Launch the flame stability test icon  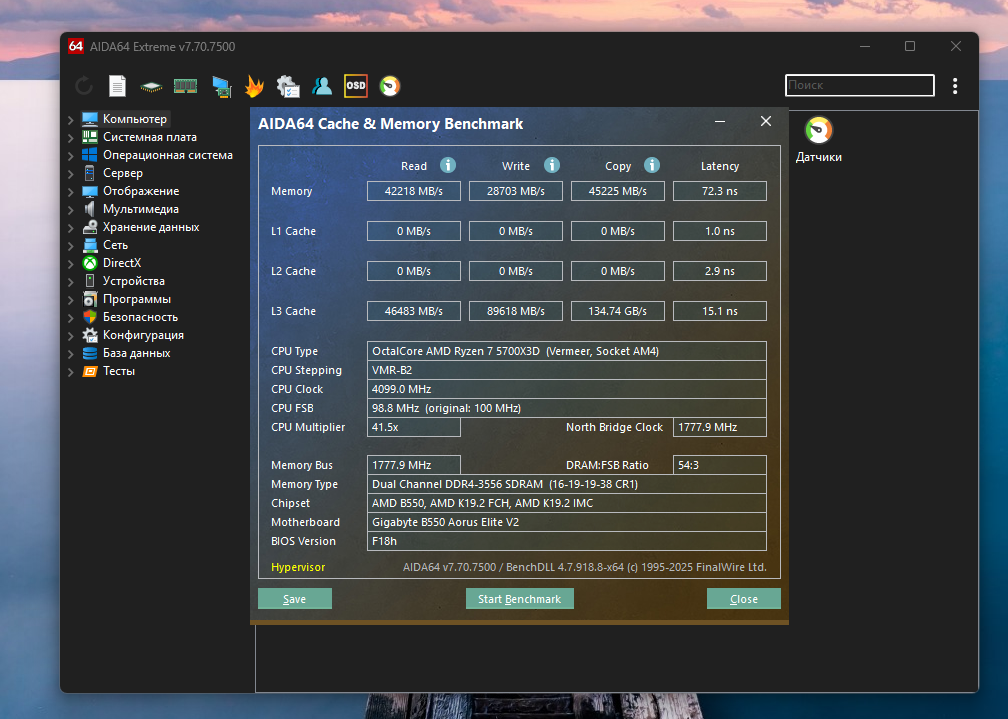254,86
